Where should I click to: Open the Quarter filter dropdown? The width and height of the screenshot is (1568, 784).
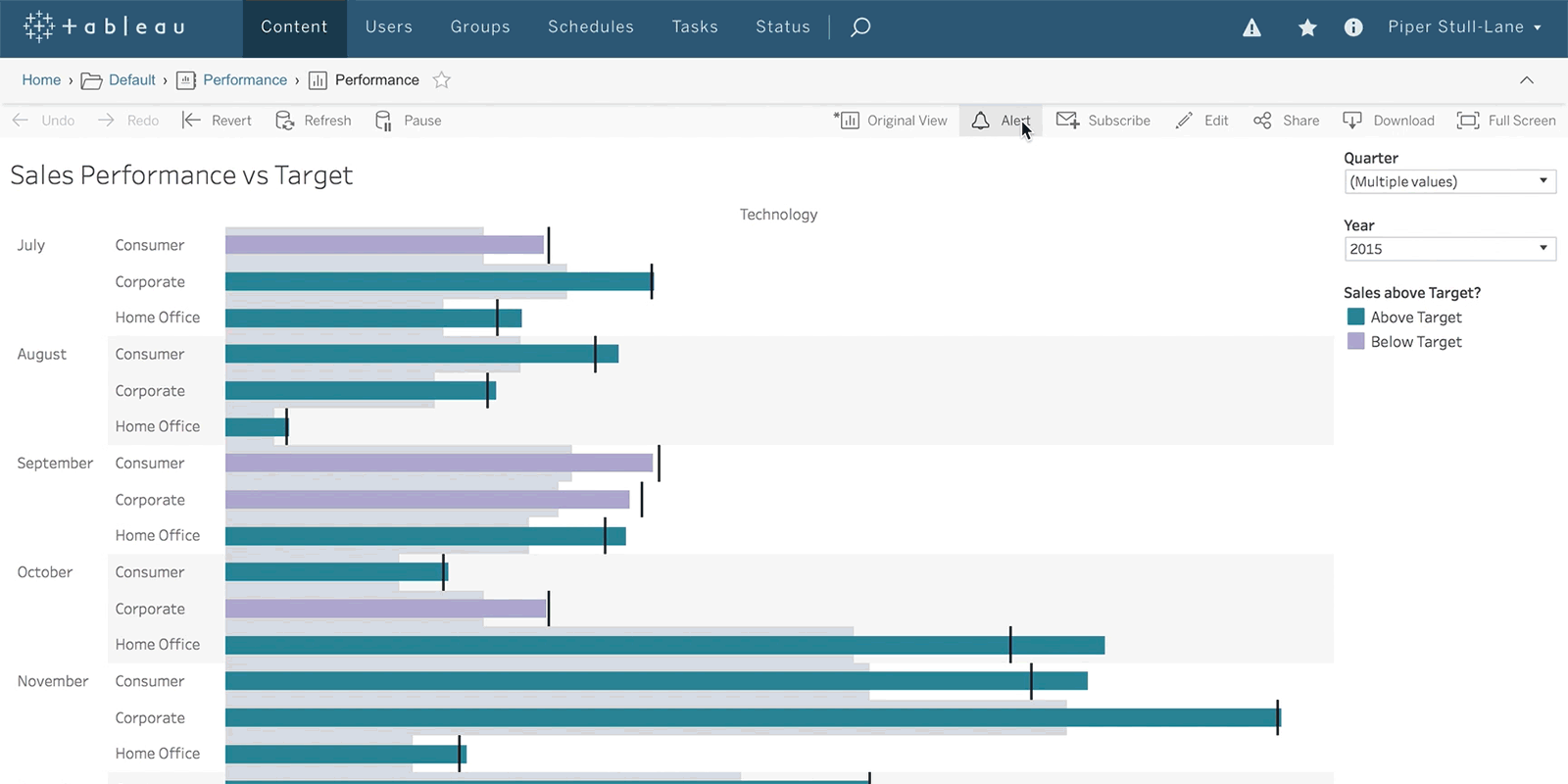(x=1450, y=181)
